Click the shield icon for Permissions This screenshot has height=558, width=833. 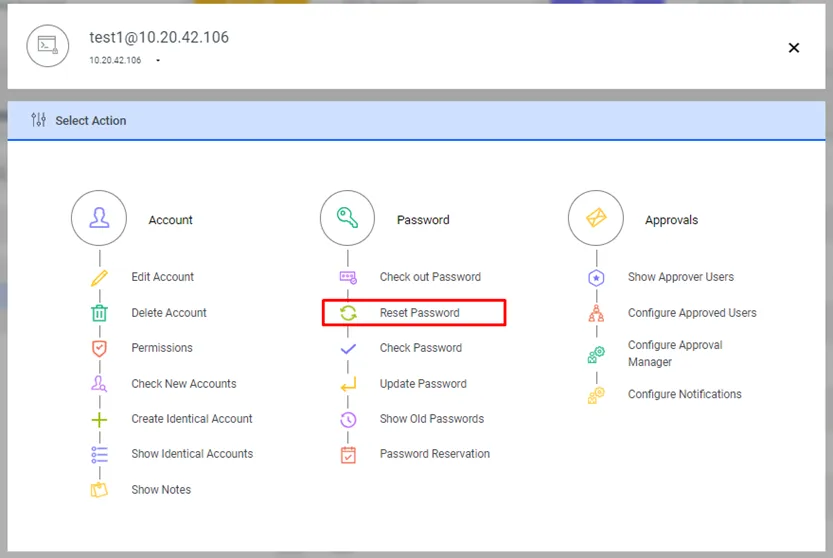(99, 349)
